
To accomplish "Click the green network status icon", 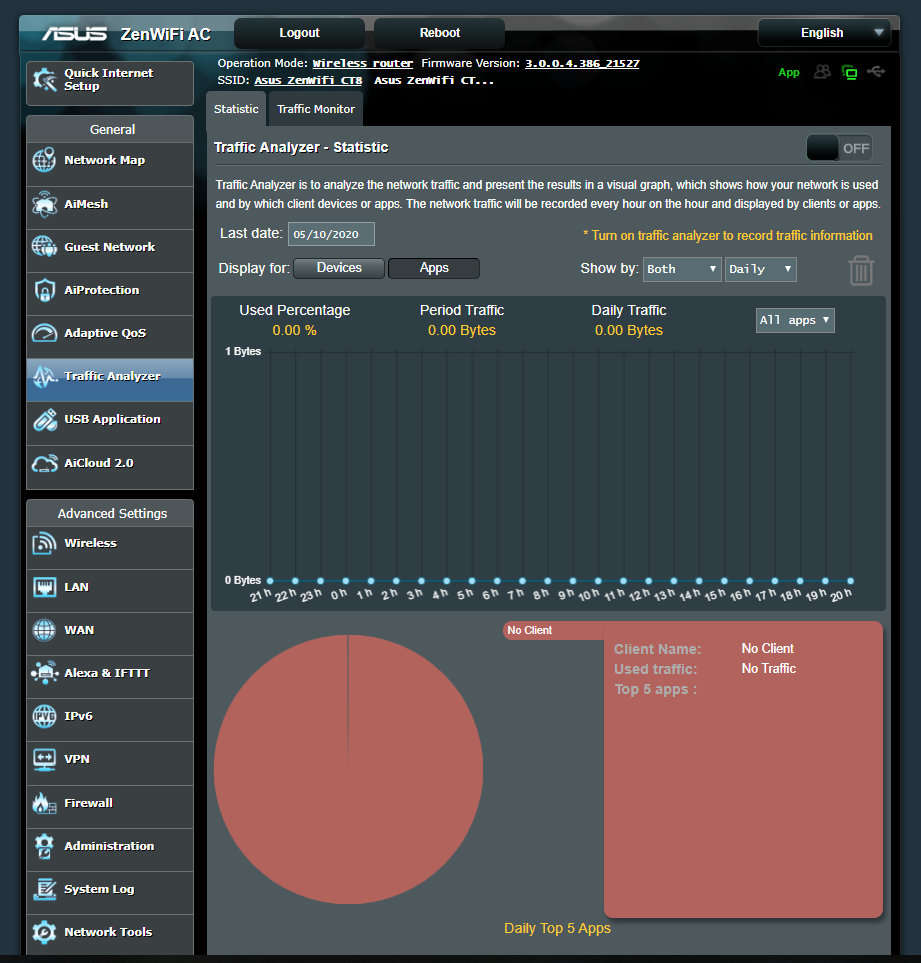I will [849, 72].
